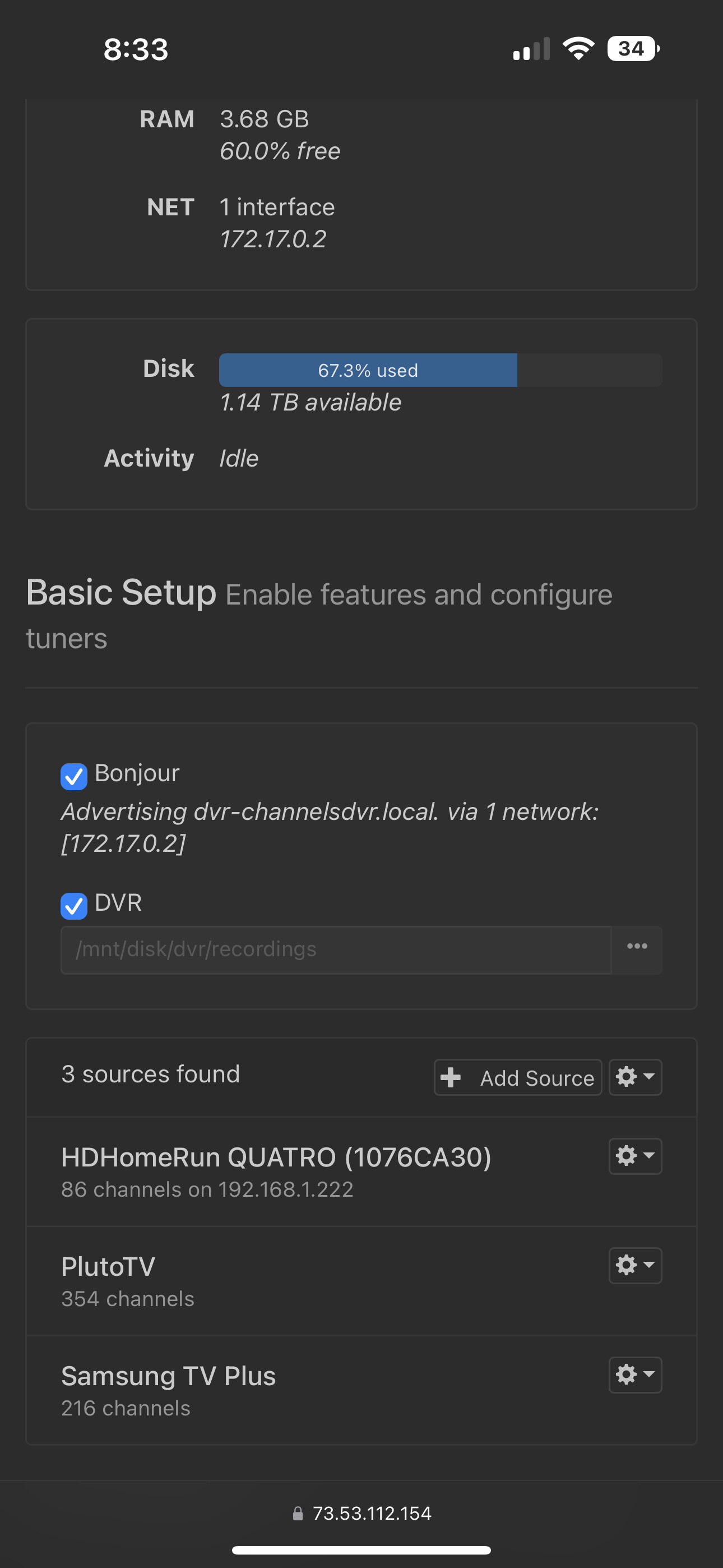Click the Bonjour label text
The height and width of the screenshot is (1568, 723).
pos(137,773)
